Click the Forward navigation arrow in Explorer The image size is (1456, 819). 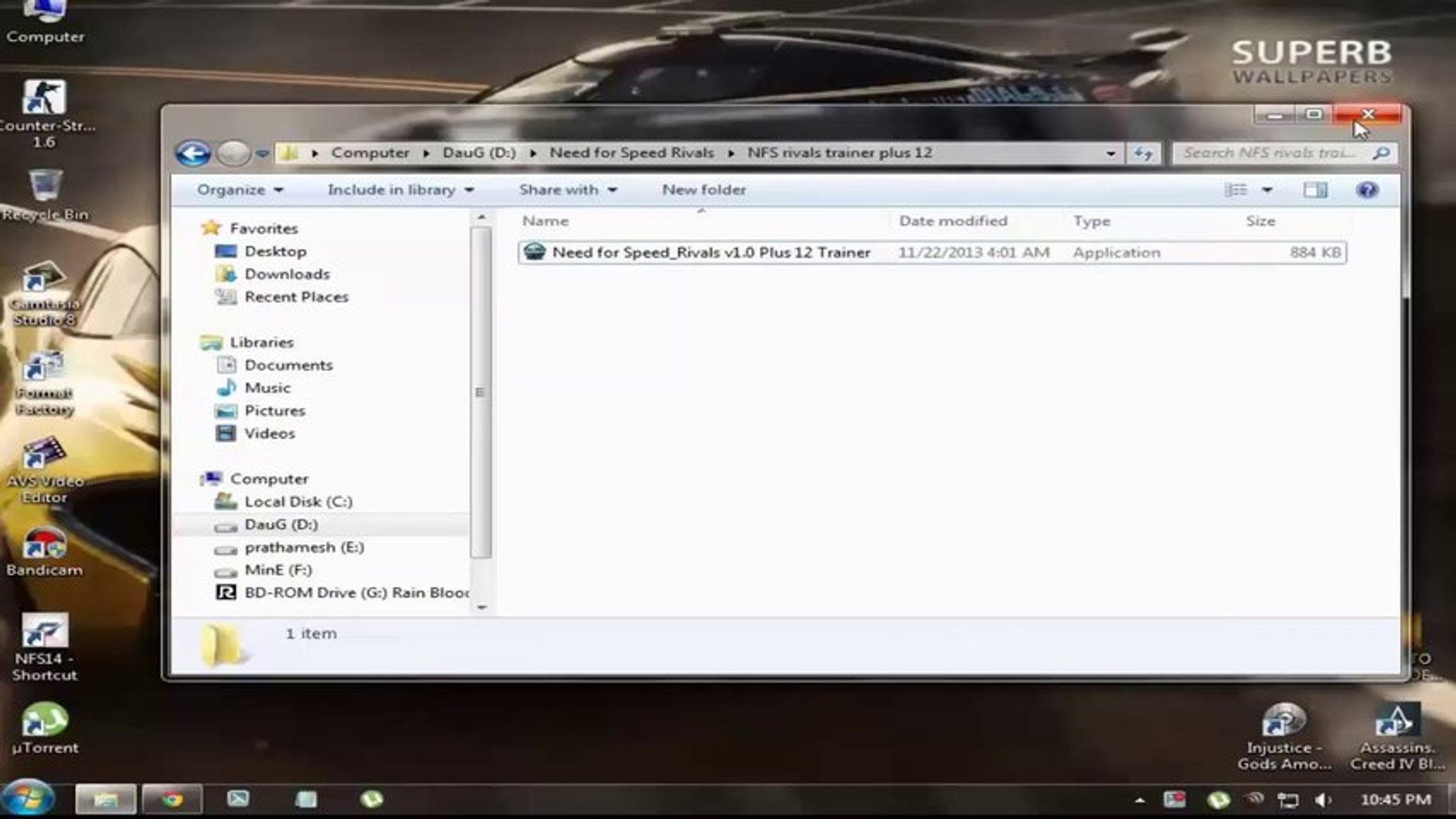pyautogui.click(x=233, y=153)
